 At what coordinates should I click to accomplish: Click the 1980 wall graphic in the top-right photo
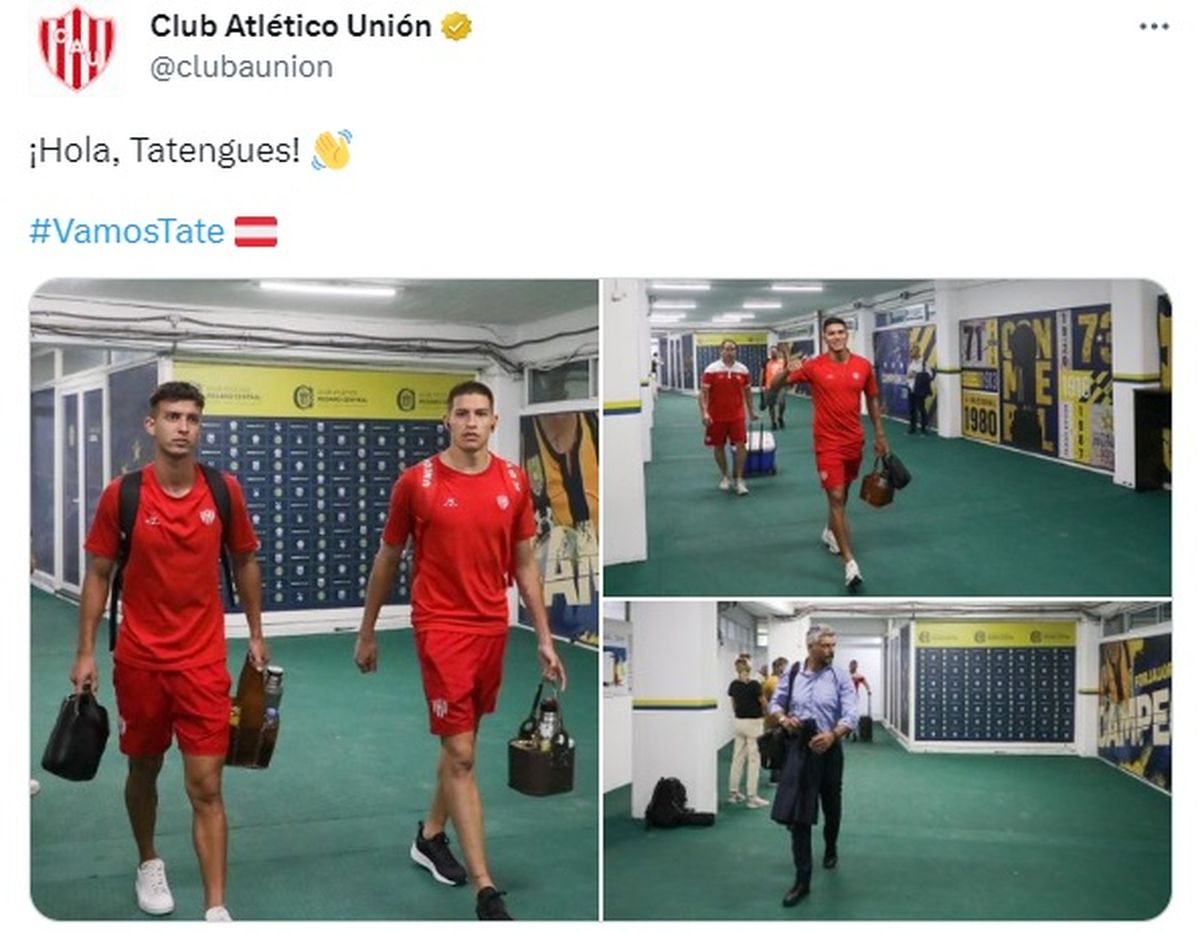(x=980, y=416)
